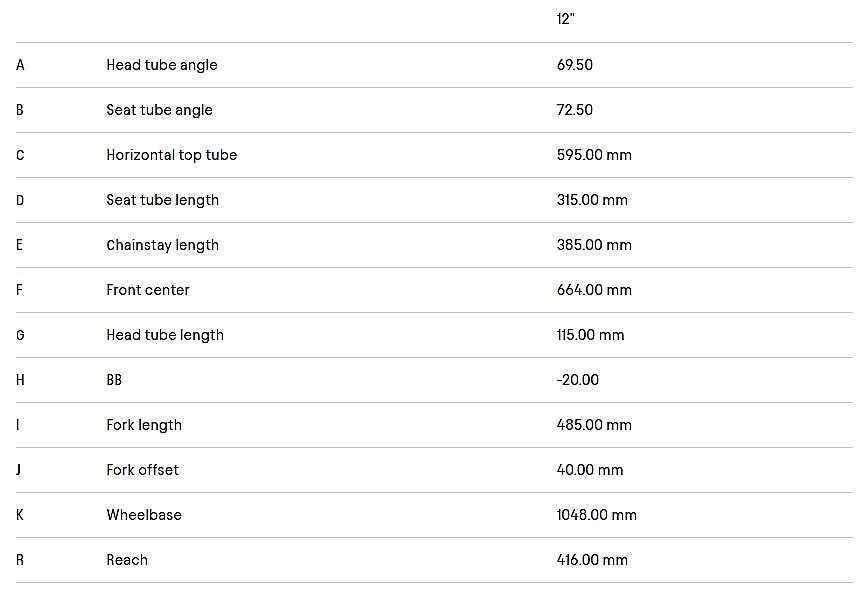This screenshot has height=598, width=864.
Task: Click the Reach row label
Action: (x=127, y=560)
